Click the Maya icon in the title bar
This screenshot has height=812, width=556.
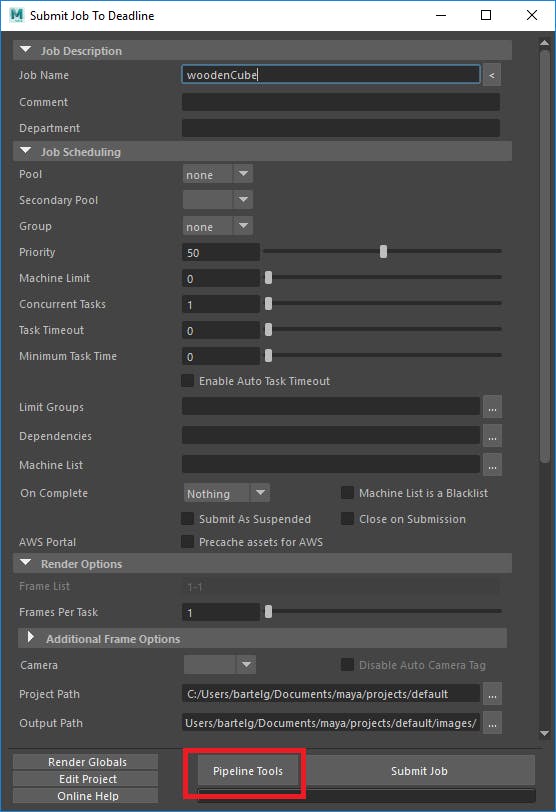(16, 15)
